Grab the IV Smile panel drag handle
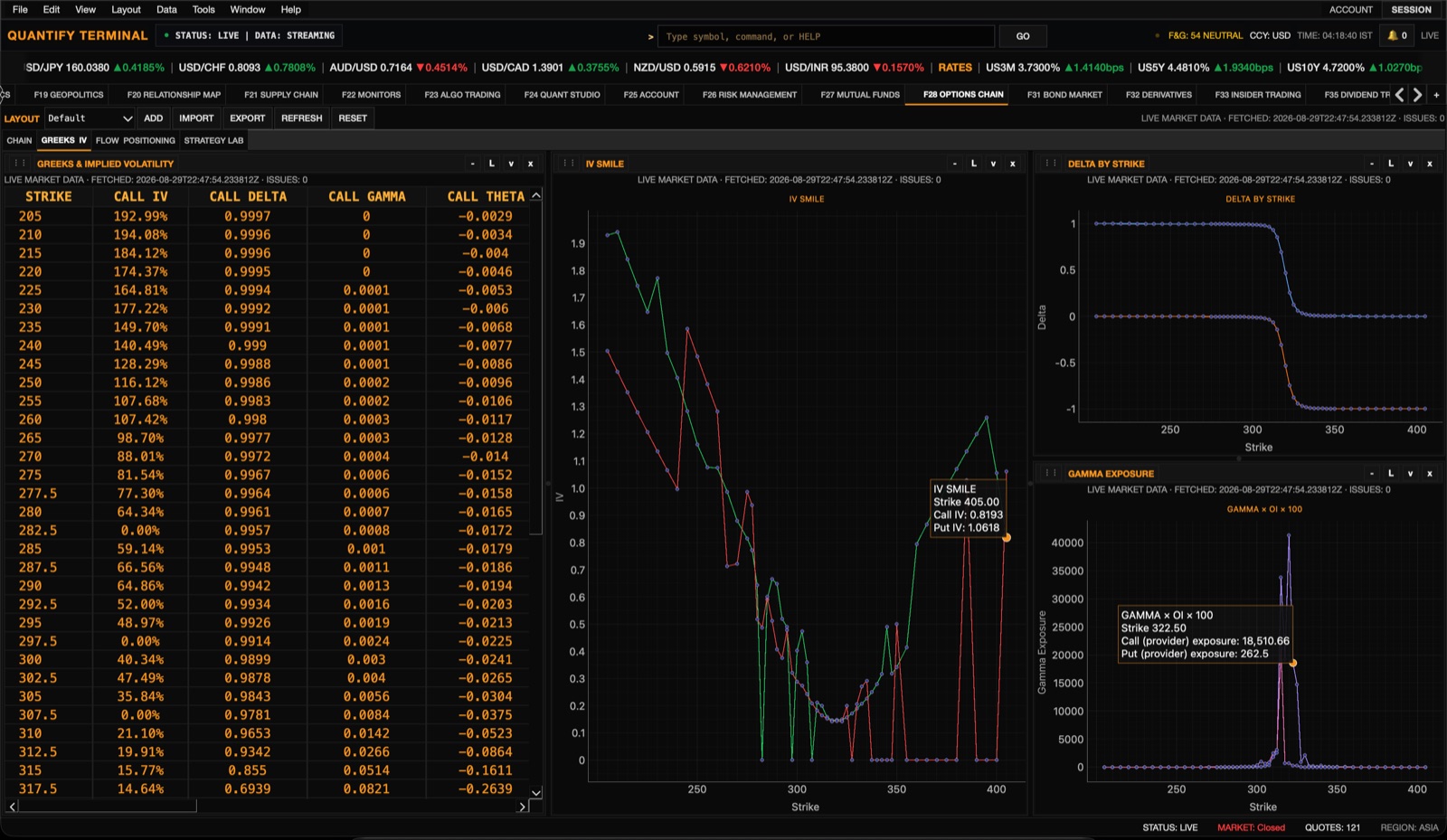 click(x=568, y=164)
